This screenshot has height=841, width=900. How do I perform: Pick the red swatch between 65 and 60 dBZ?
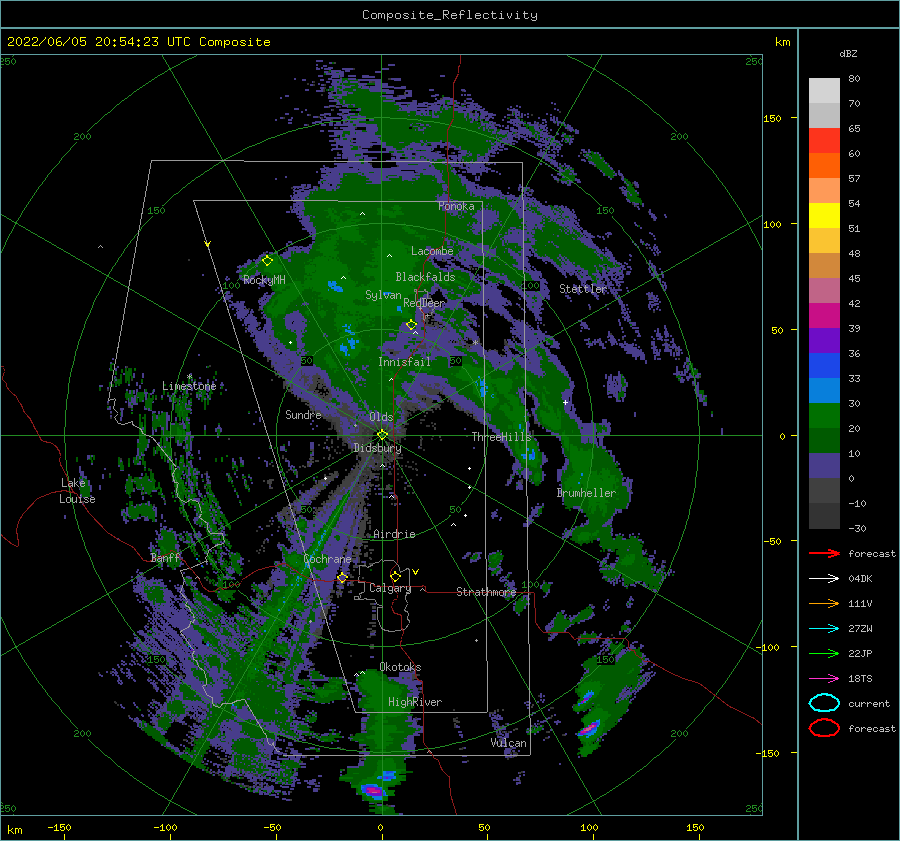coord(824,141)
